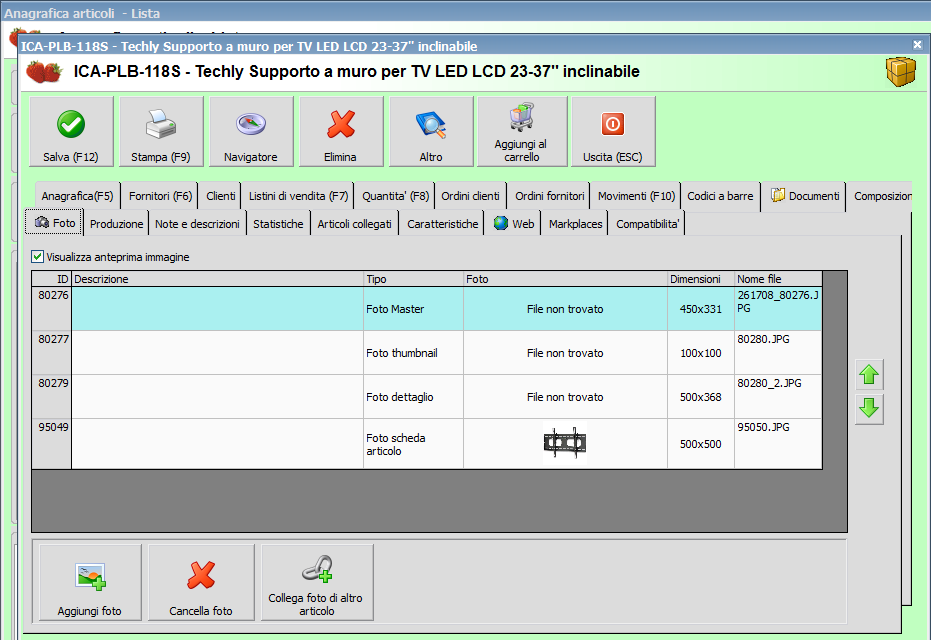Click the yellow package icon in the header
931x640 pixels.
point(901,72)
